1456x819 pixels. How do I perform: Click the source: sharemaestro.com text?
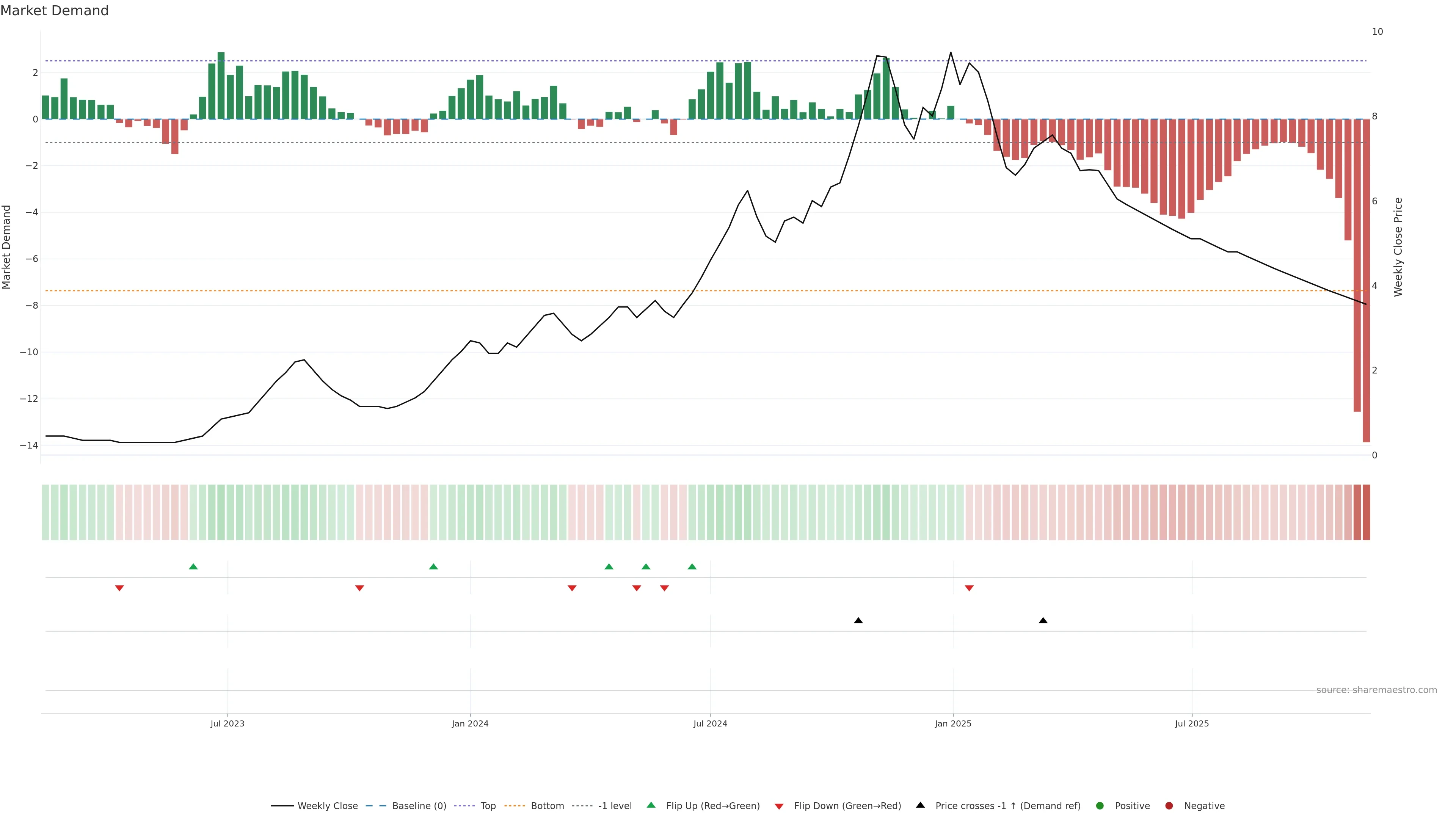(x=1376, y=690)
